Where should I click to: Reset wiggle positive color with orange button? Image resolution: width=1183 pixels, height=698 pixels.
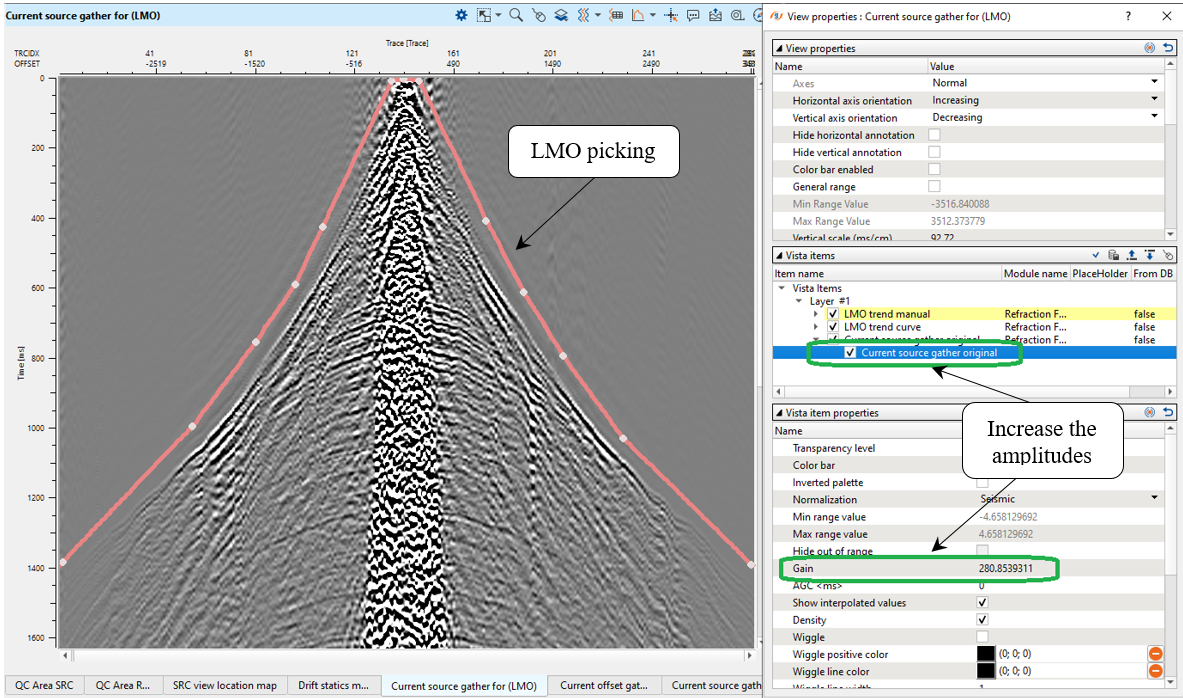tap(1155, 654)
